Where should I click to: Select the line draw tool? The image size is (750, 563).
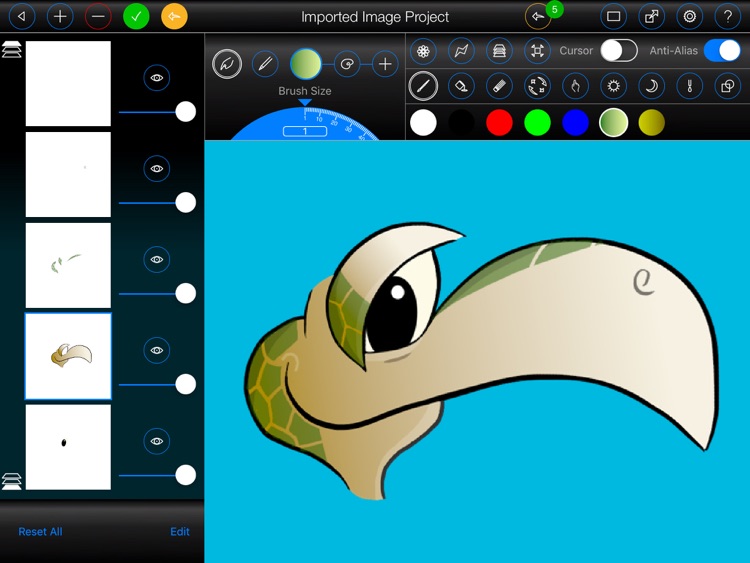(x=423, y=86)
